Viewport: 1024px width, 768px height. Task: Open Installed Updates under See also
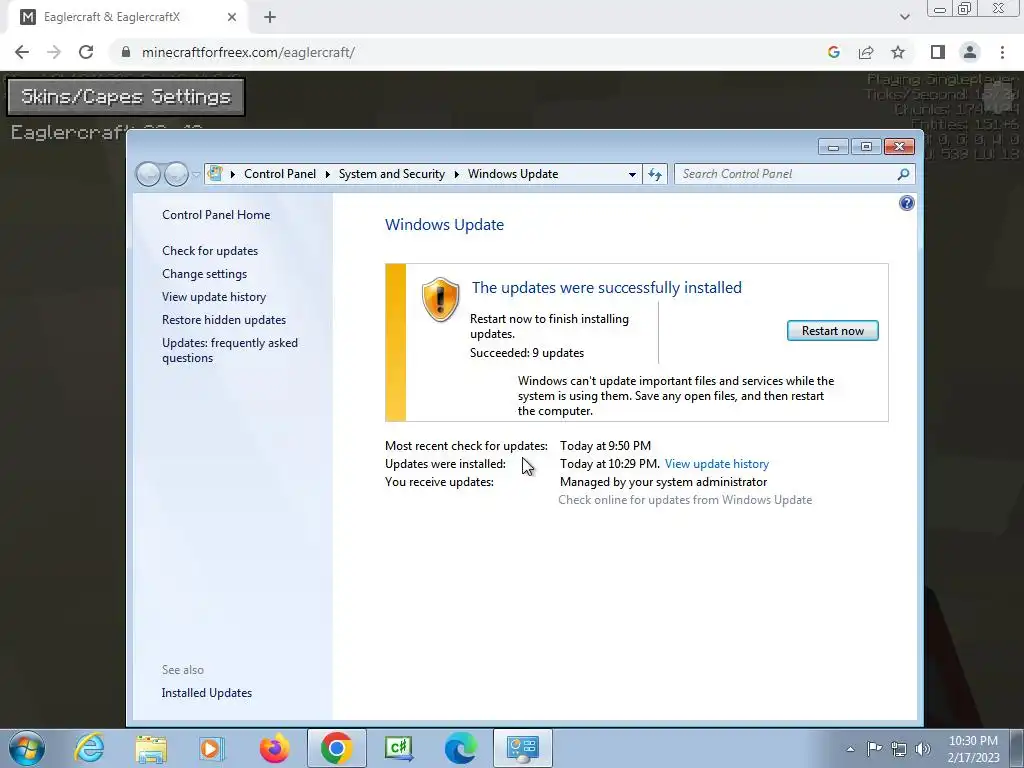pyautogui.click(x=207, y=693)
